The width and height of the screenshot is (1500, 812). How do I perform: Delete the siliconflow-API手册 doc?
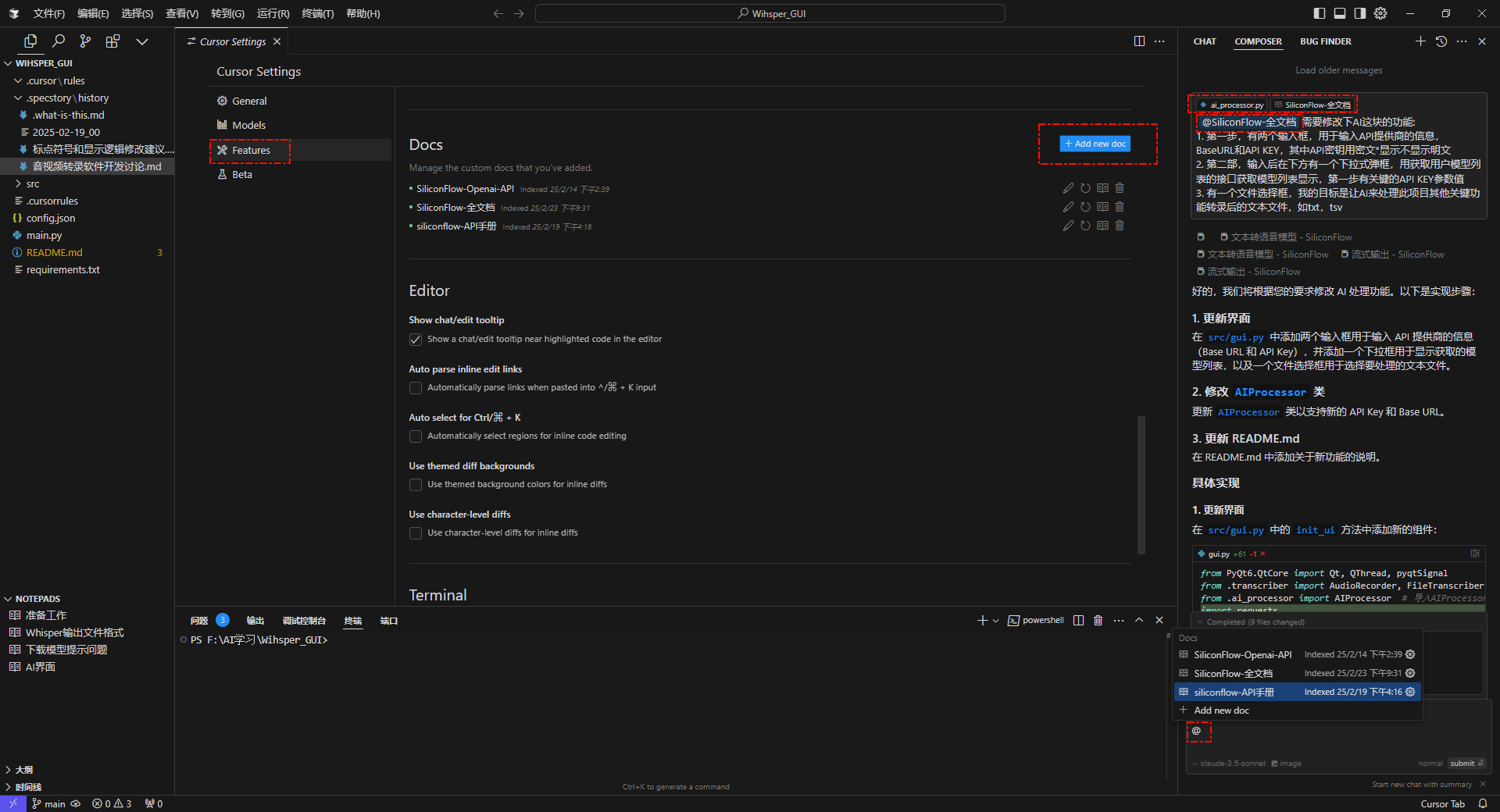pyautogui.click(x=1120, y=226)
